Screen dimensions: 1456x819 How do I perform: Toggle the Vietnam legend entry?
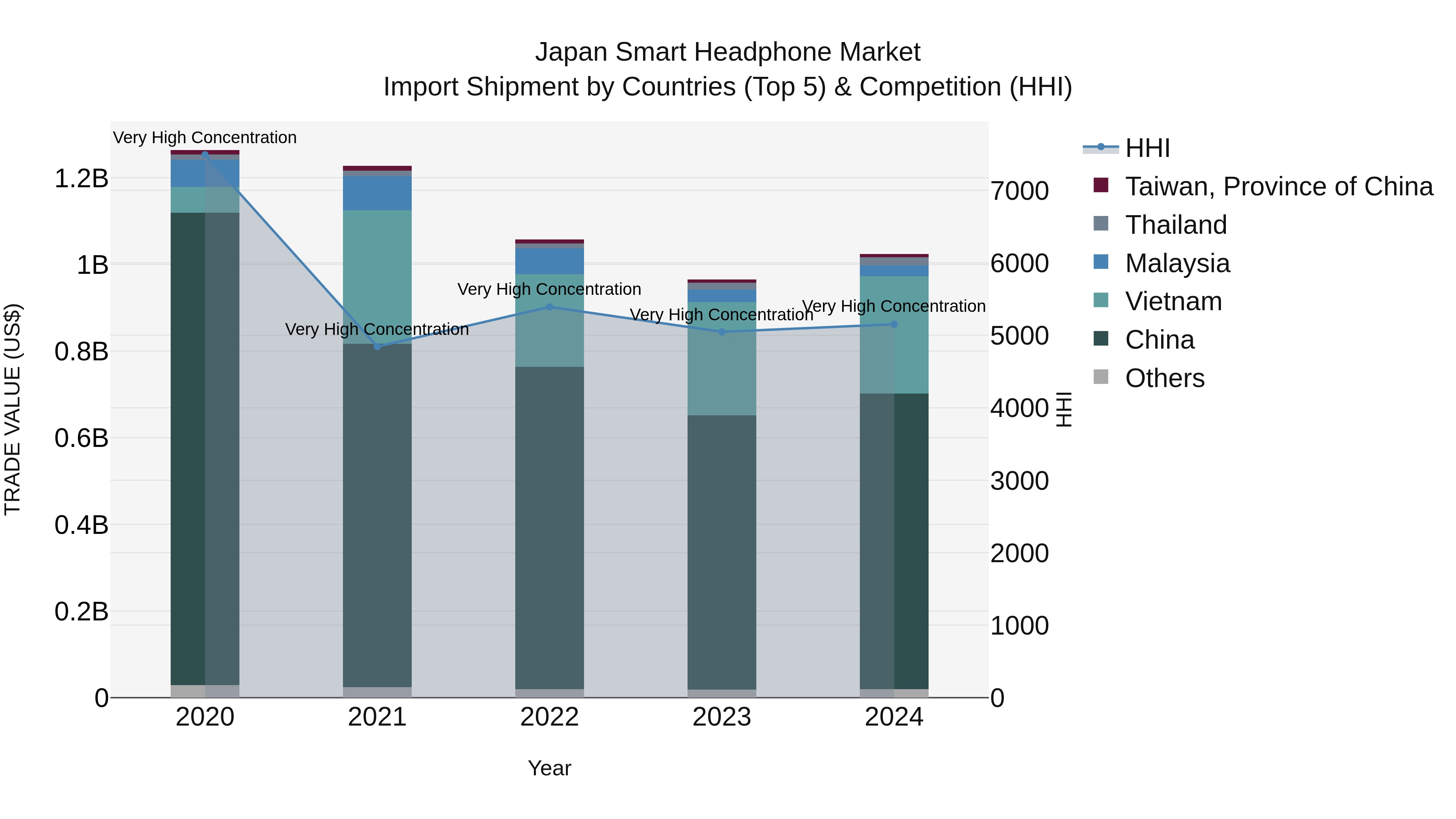click(1158, 301)
